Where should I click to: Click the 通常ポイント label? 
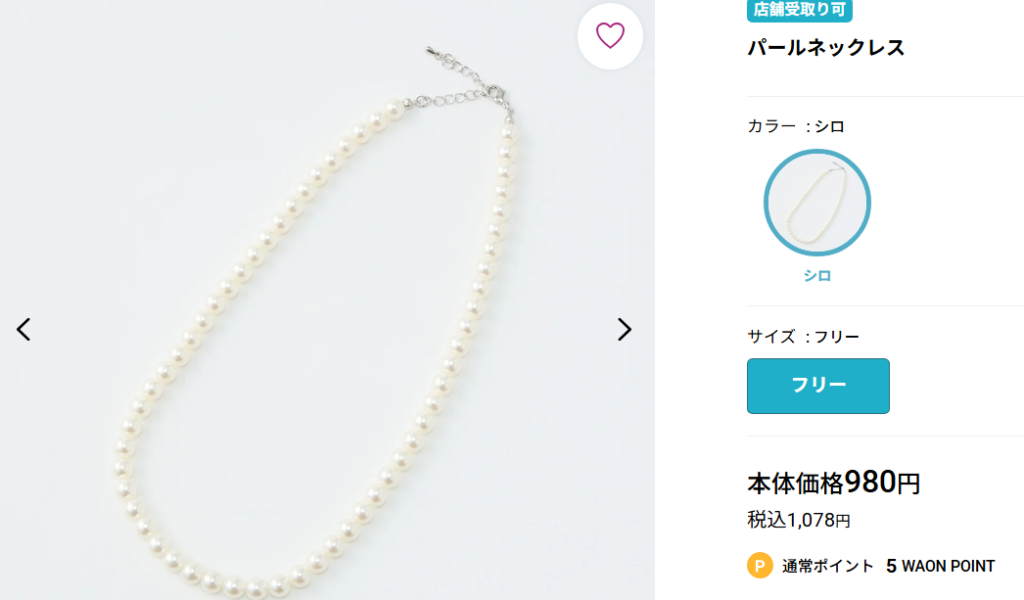(x=828, y=566)
